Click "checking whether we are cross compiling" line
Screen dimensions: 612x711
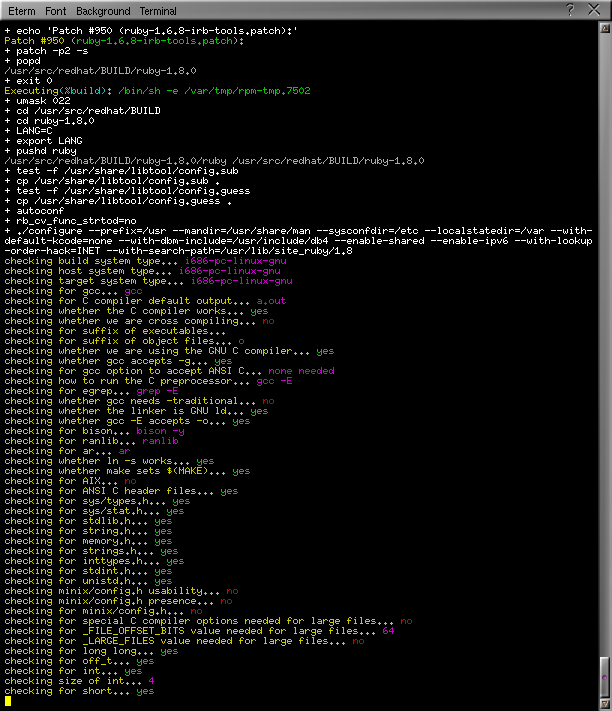pos(139,321)
